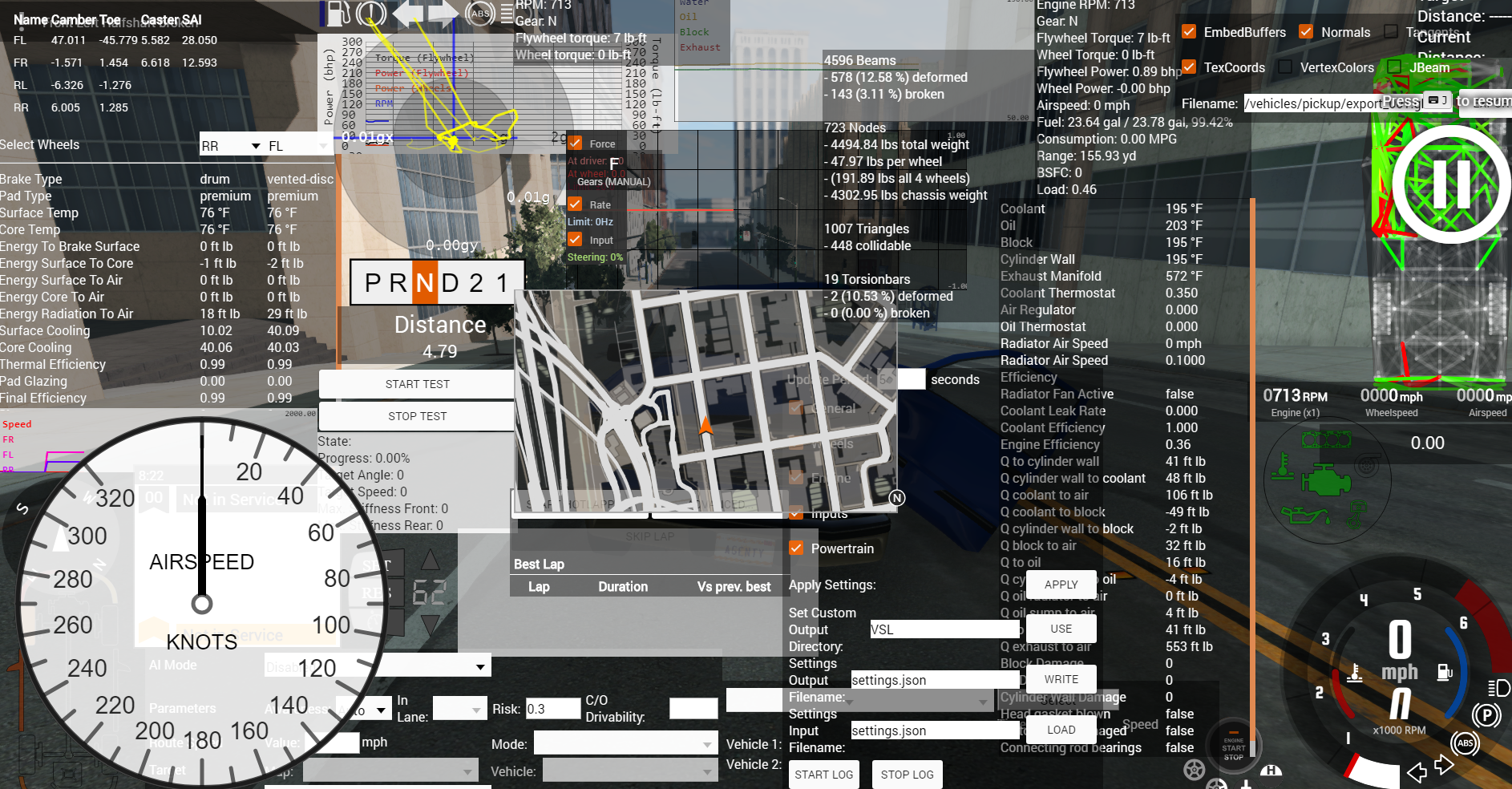The height and width of the screenshot is (789, 1512).
Task: Open the In Lane dropdown
Action: pyautogui.click(x=459, y=709)
